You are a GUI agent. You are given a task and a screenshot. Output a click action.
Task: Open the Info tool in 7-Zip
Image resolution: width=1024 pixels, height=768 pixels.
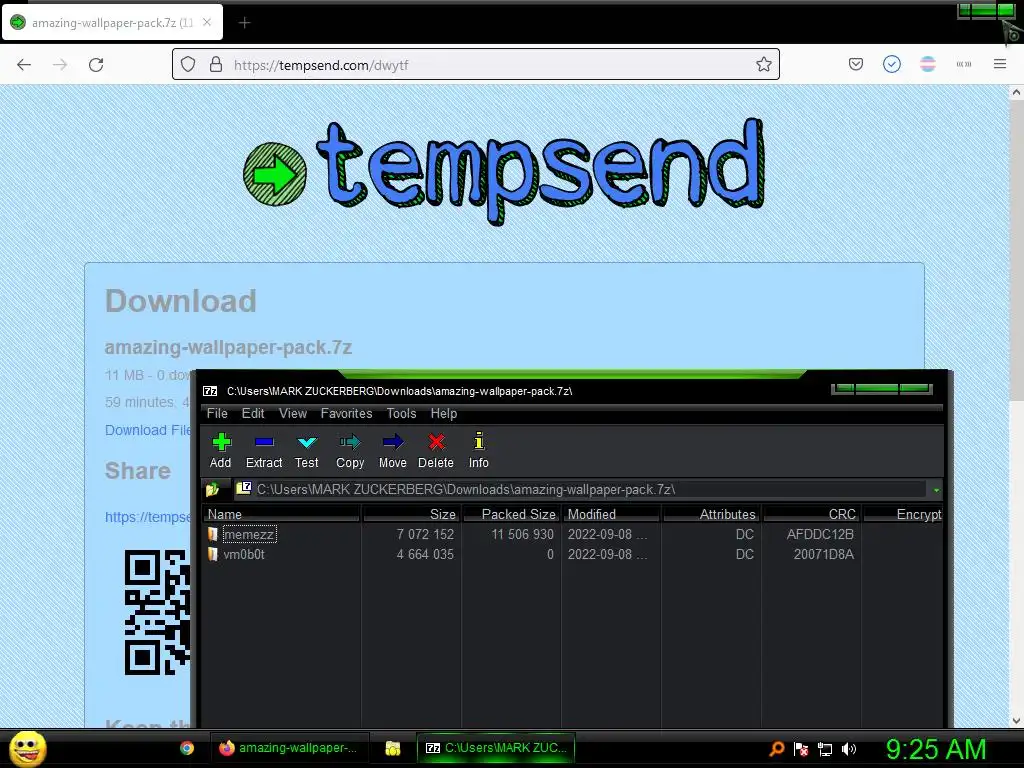pyautogui.click(x=479, y=451)
